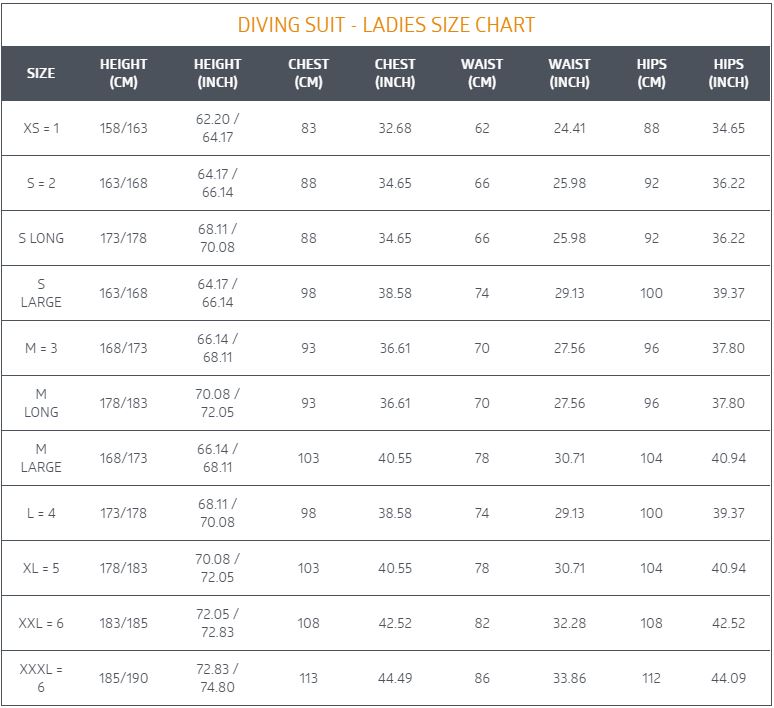The image size is (774, 708).
Task: Select the S LONG size label
Action: tap(41, 238)
